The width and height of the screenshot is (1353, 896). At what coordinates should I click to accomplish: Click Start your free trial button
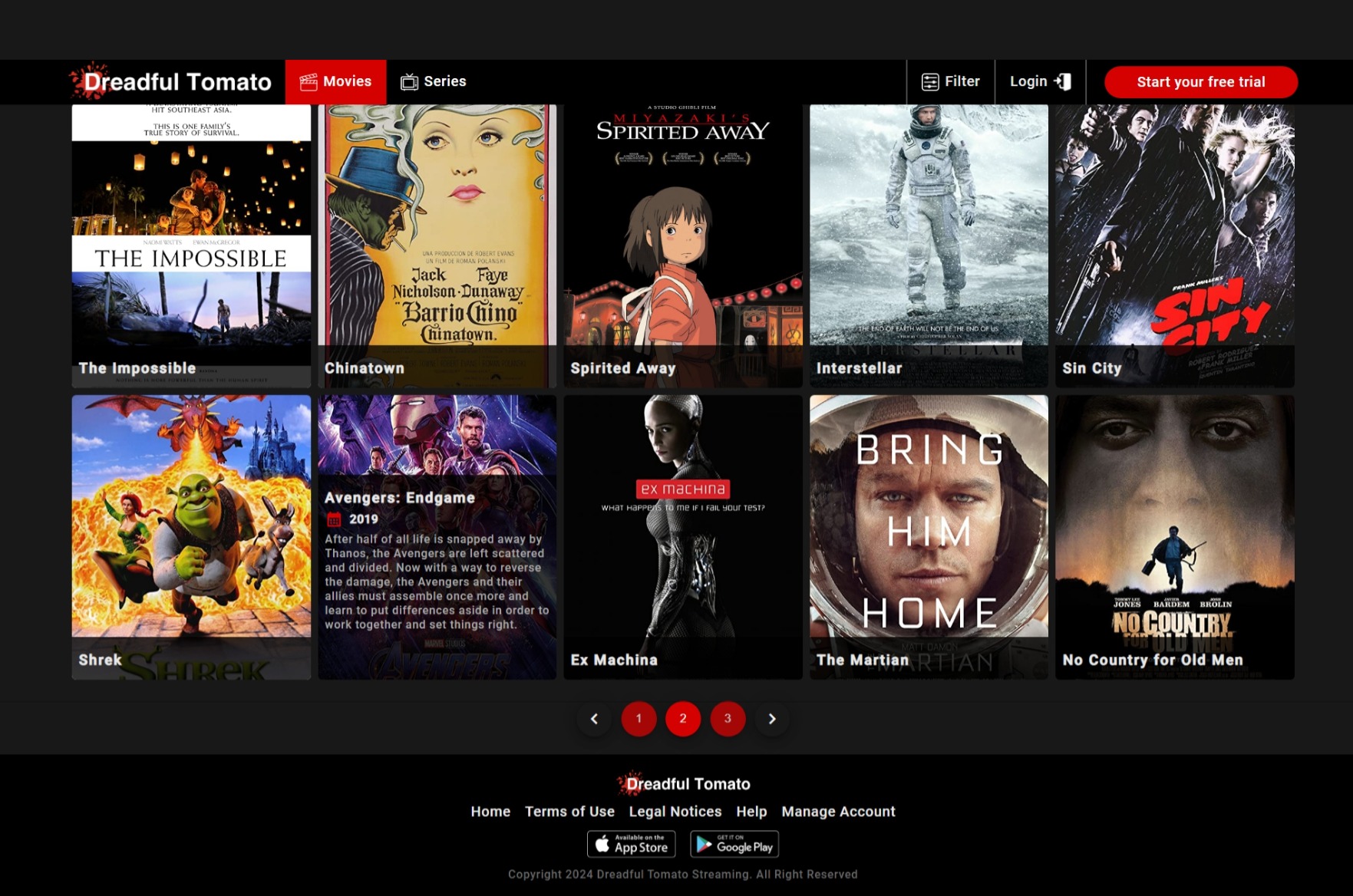pyautogui.click(x=1201, y=82)
